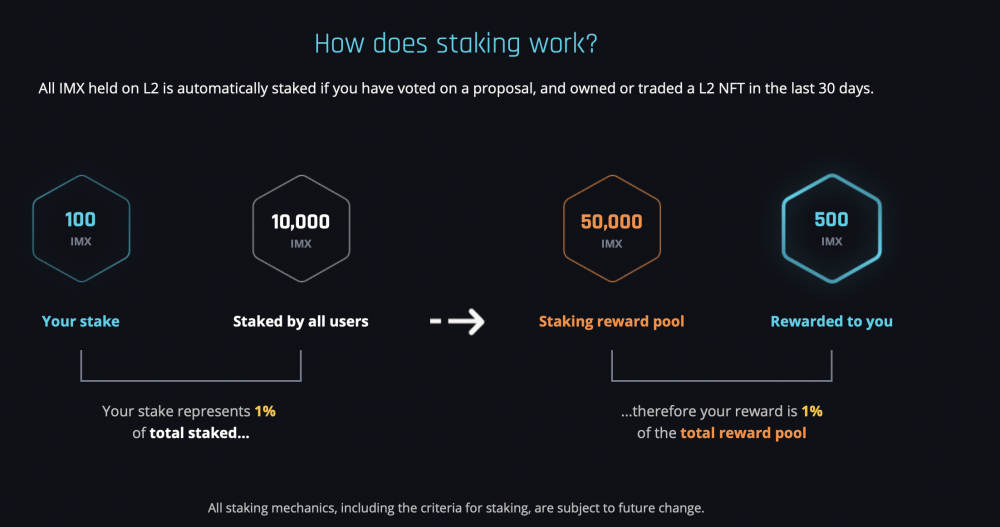
Task: Click the 50,000 IMX orange hexagon
Action: click(612, 228)
